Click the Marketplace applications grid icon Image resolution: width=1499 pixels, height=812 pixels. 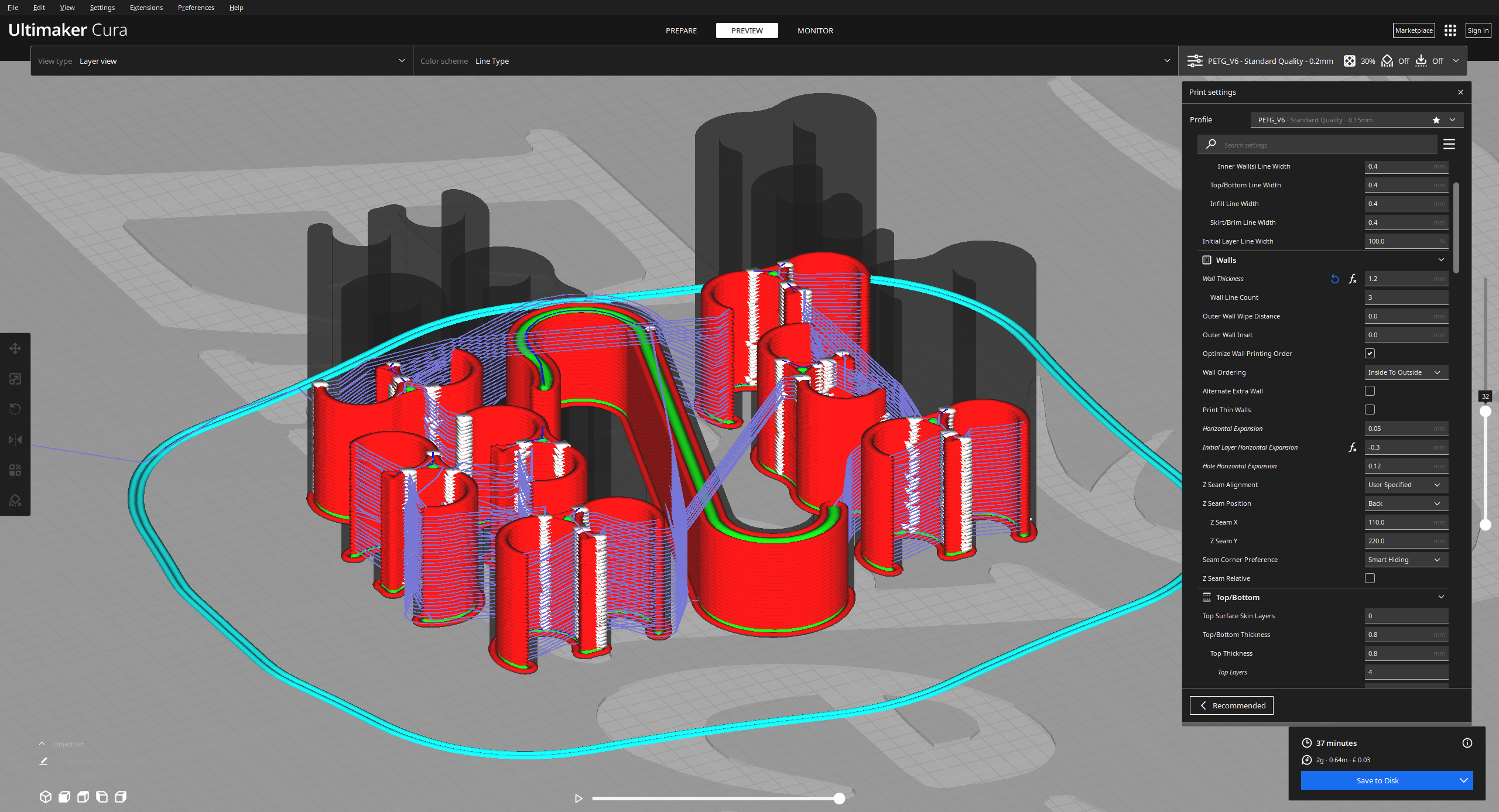click(x=1450, y=30)
